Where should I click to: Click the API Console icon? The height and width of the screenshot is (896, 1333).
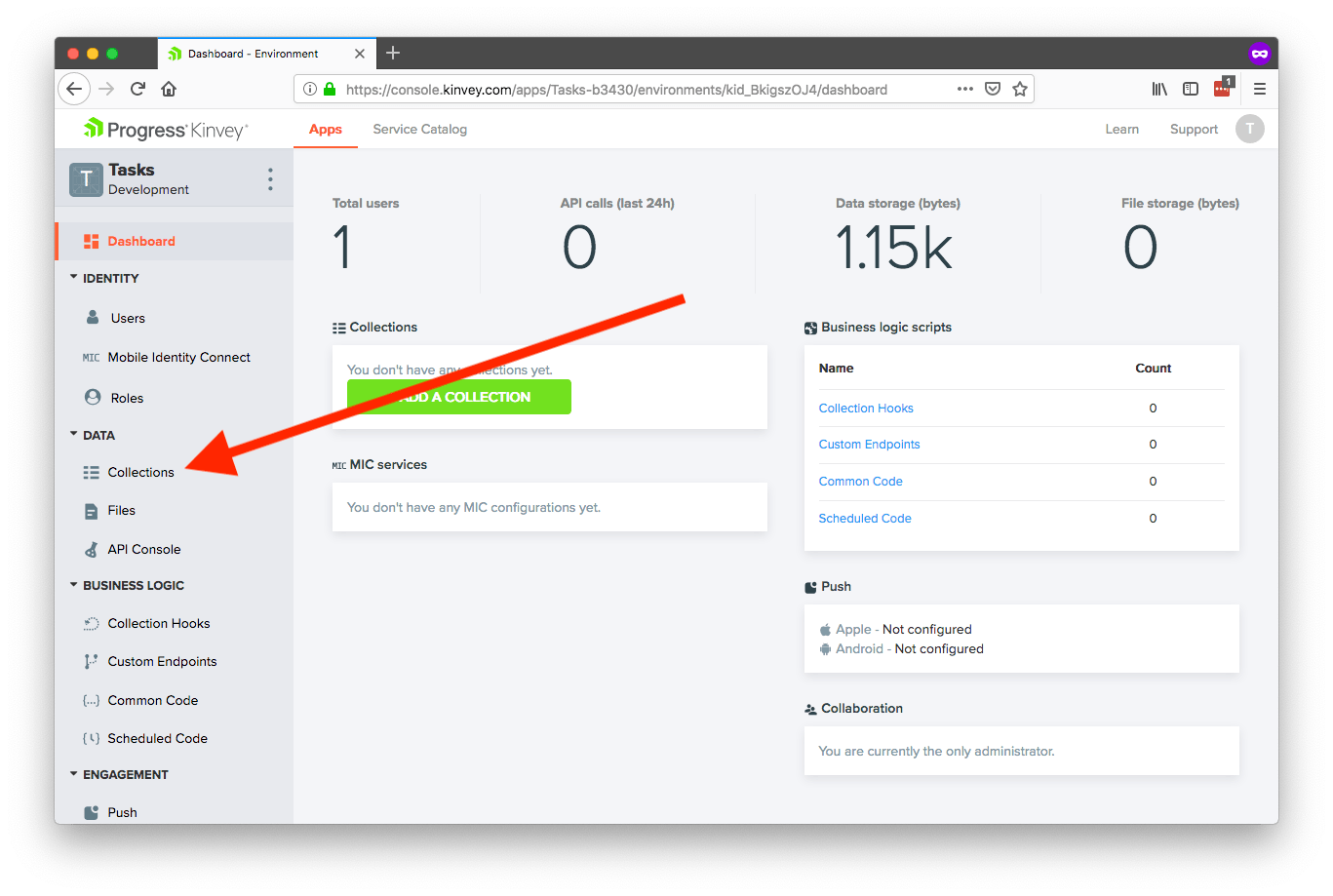(92, 550)
